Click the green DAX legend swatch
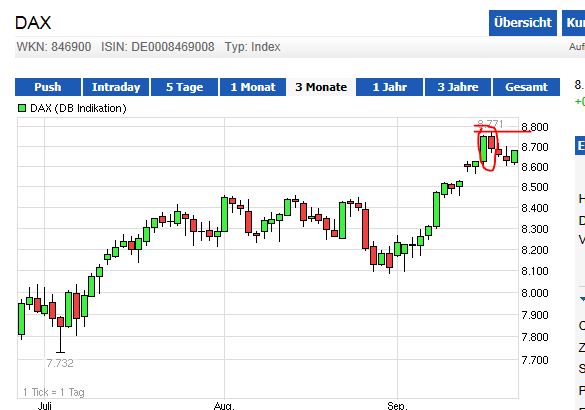 coord(22,108)
